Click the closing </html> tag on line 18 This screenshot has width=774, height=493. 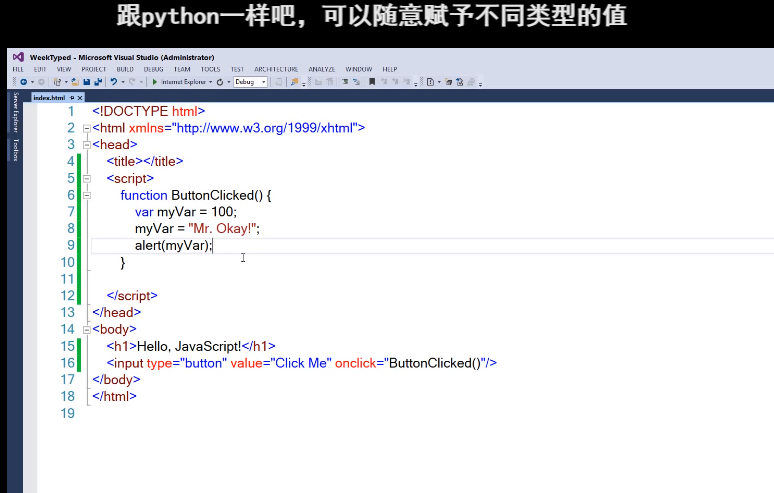(x=114, y=396)
